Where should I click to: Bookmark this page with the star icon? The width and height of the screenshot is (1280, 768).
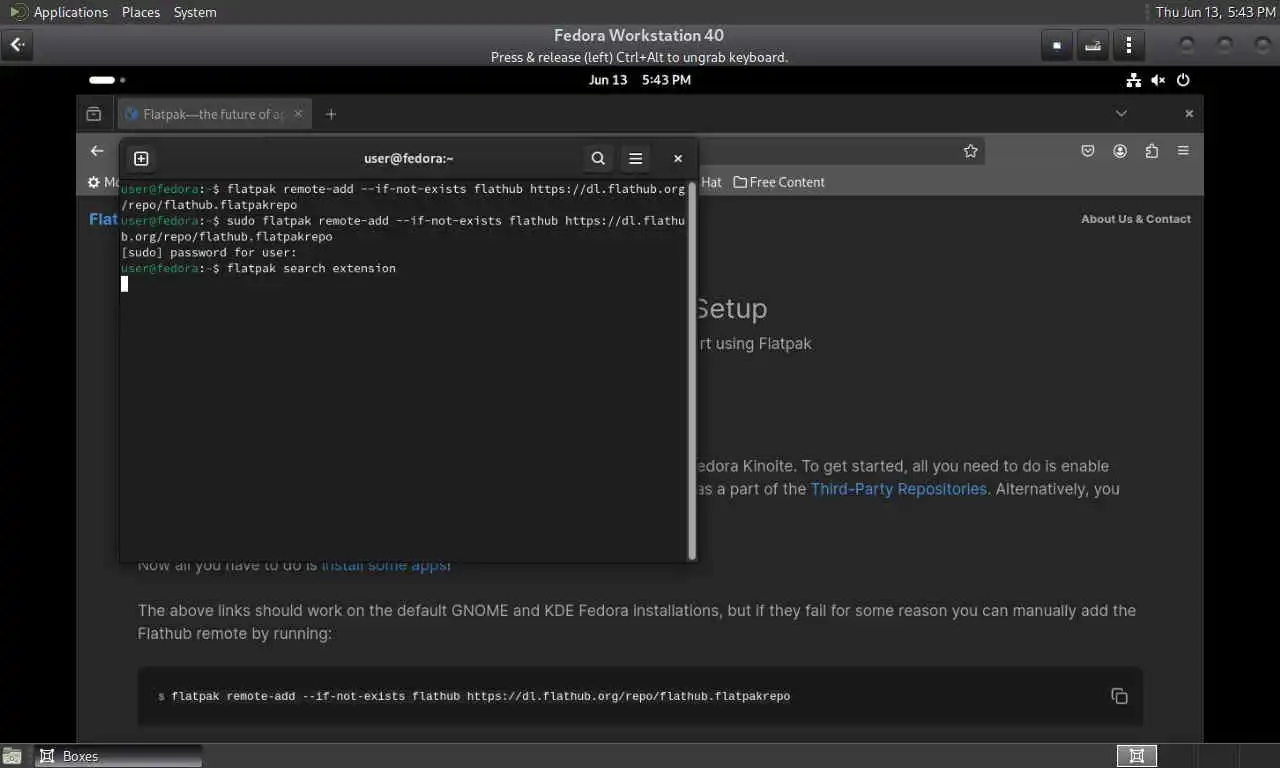click(970, 151)
